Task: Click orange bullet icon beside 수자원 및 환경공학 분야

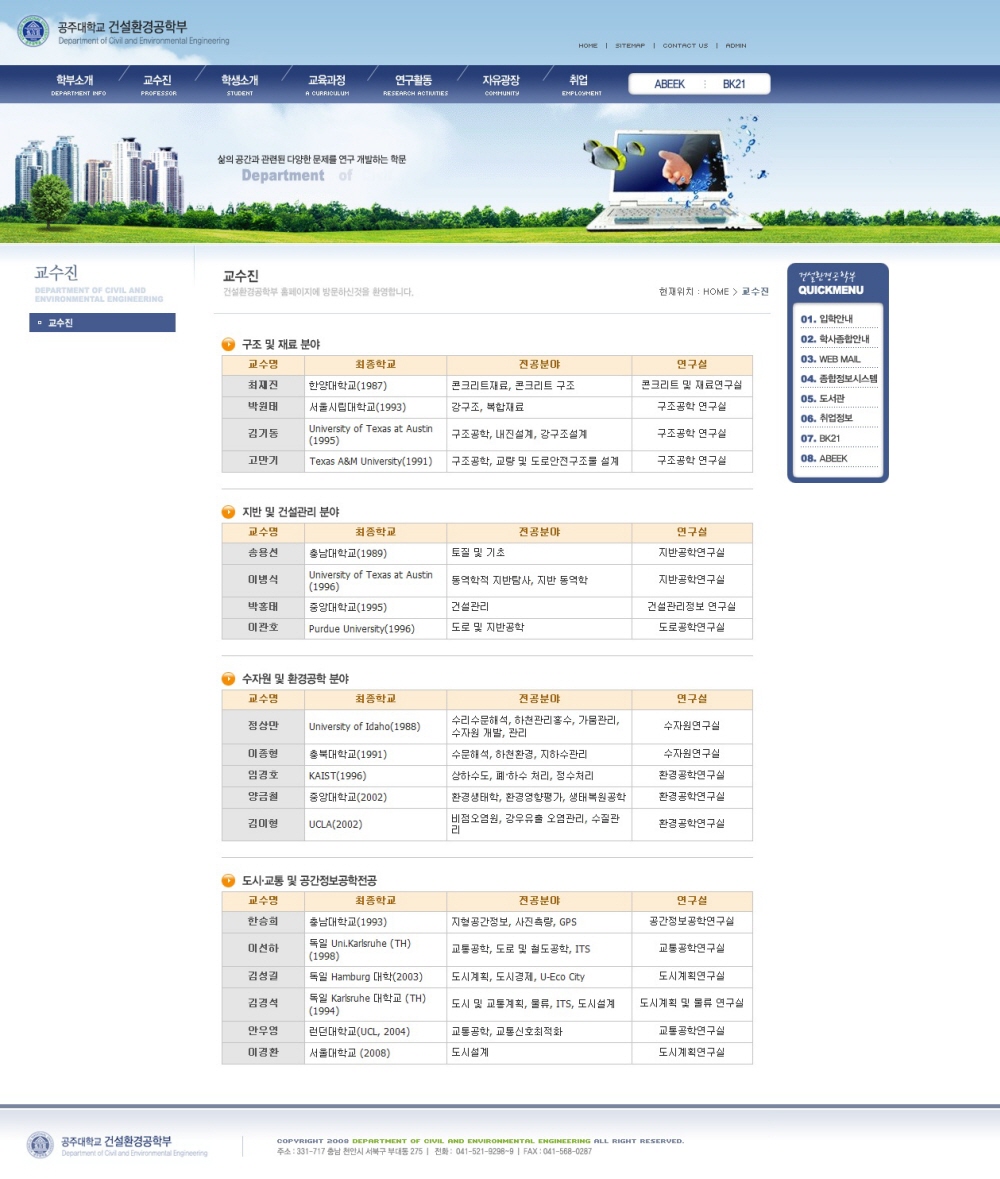Action: 228,679
